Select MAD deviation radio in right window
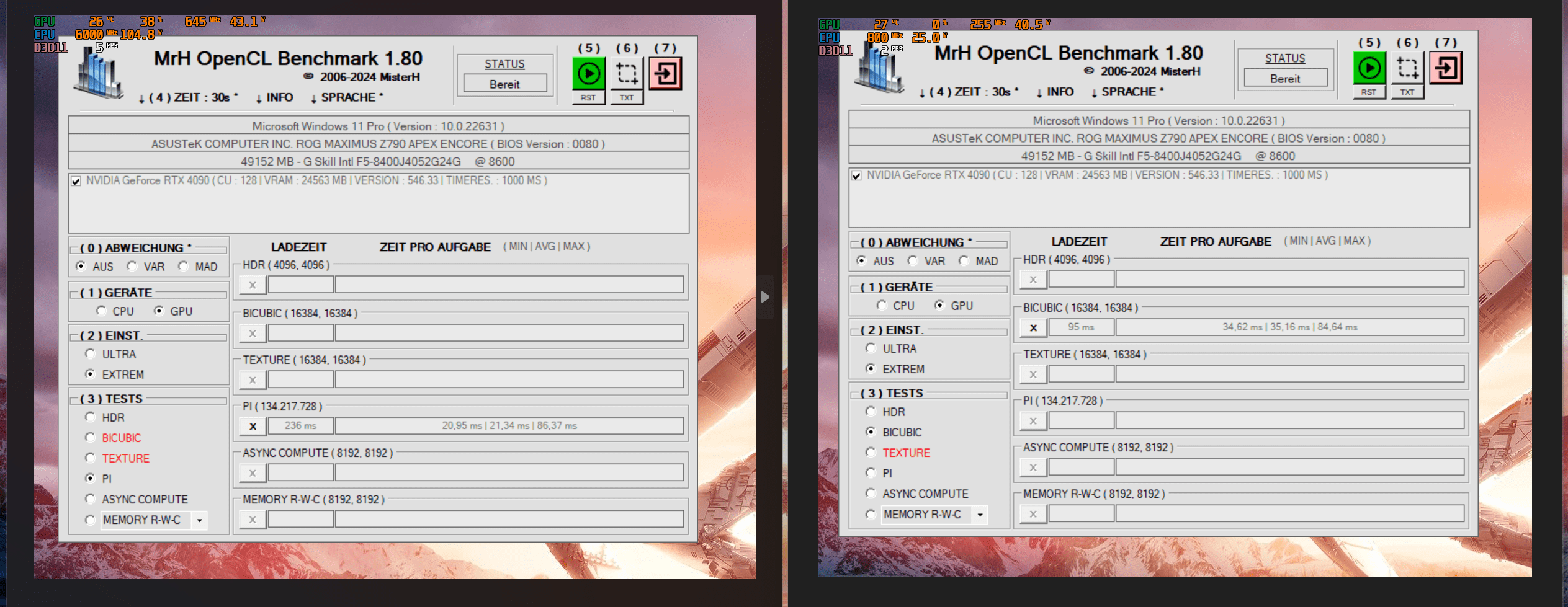Image resolution: width=1568 pixels, height=607 pixels. (x=964, y=260)
